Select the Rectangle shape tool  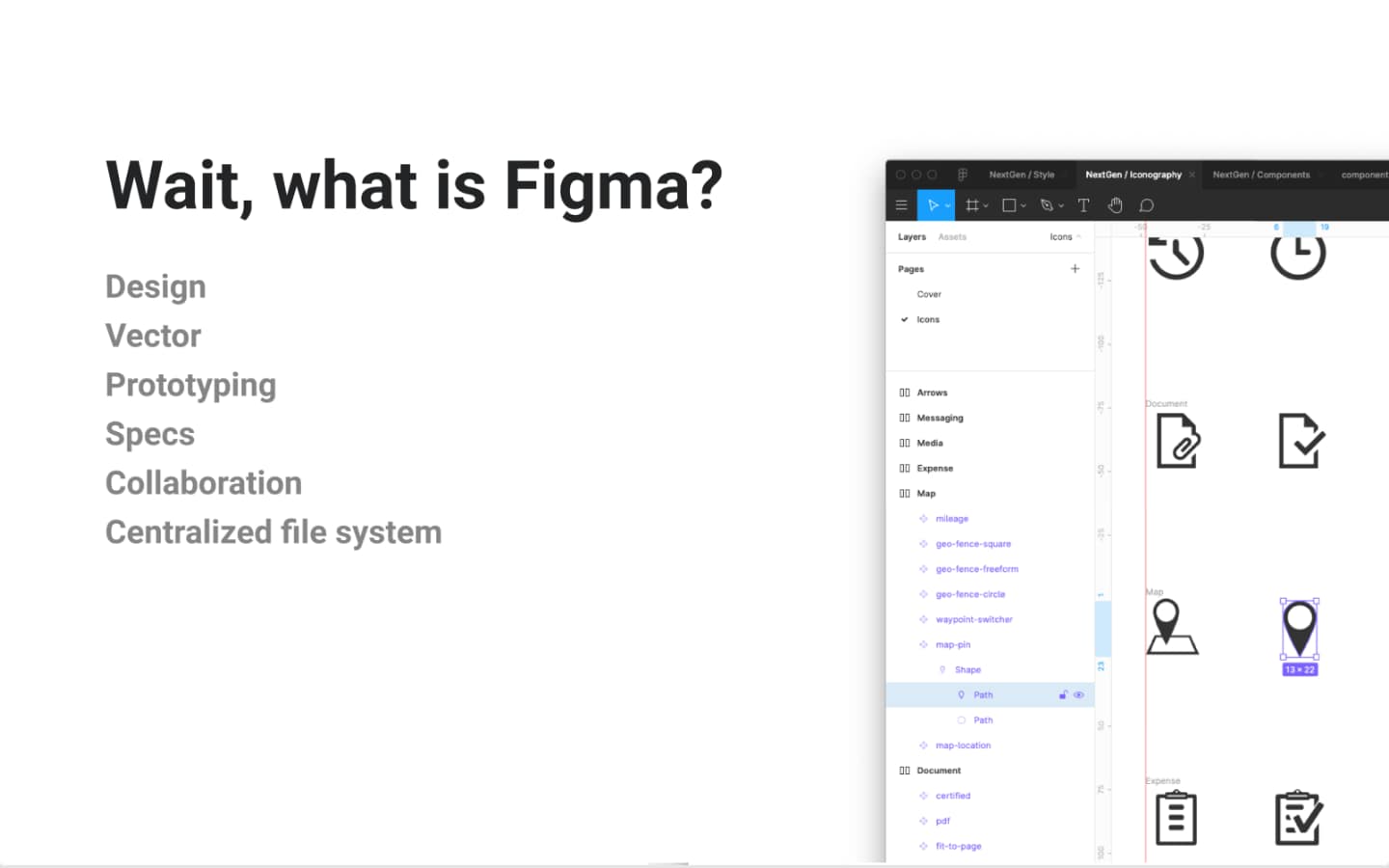tap(1009, 205)
